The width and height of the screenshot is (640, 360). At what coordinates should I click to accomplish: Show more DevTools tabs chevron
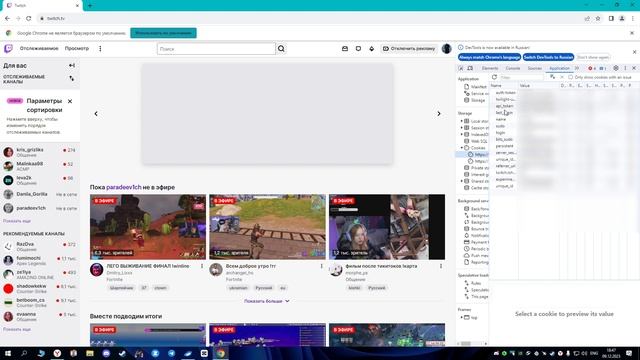[577, 68]
